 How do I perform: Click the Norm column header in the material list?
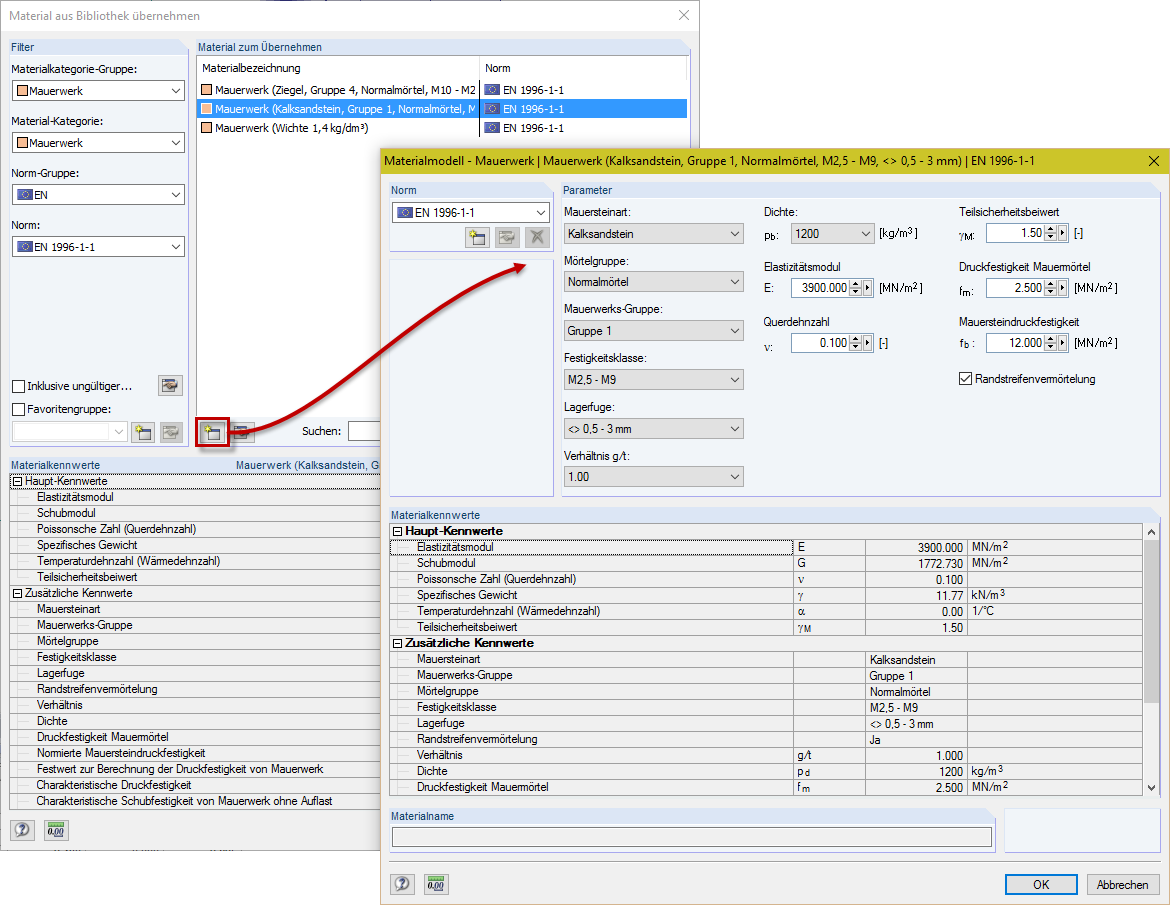(583, 68)
